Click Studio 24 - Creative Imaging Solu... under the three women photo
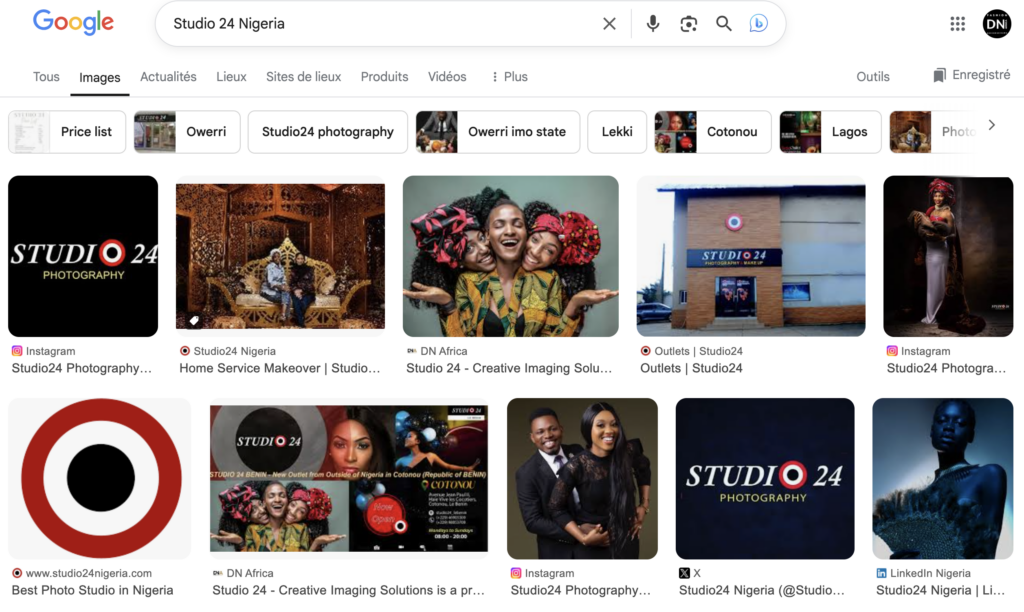 [509, 368]
